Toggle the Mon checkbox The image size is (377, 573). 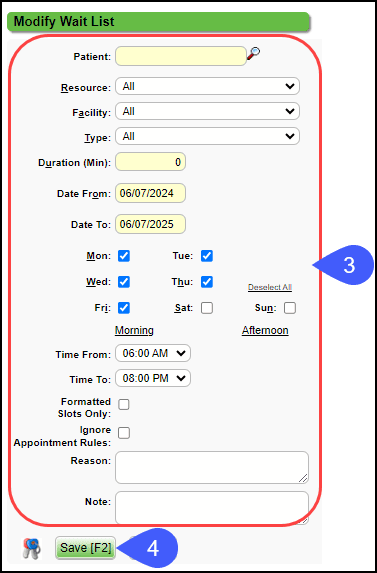(124, 256)
